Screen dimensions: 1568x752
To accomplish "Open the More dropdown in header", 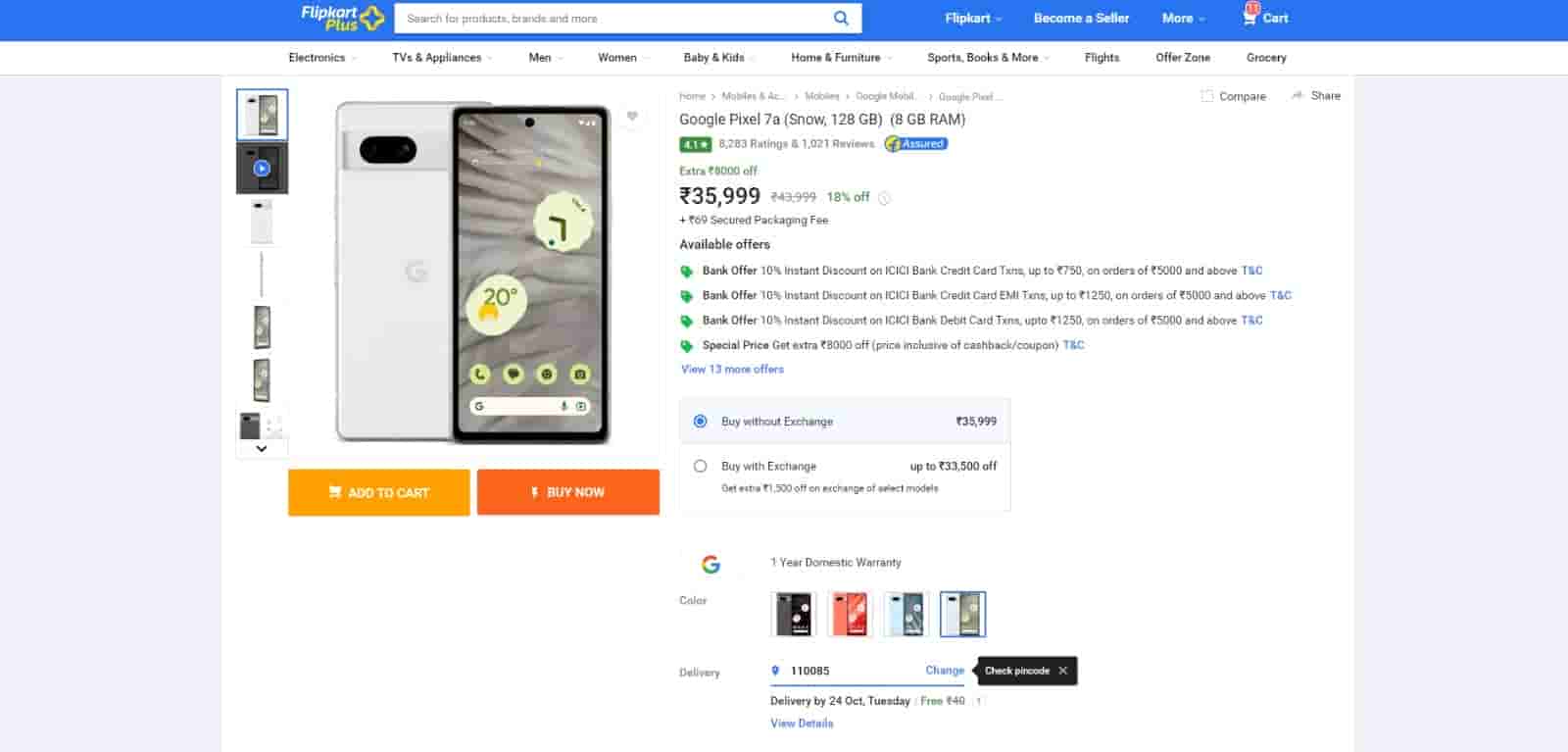I will (1183, 19).
